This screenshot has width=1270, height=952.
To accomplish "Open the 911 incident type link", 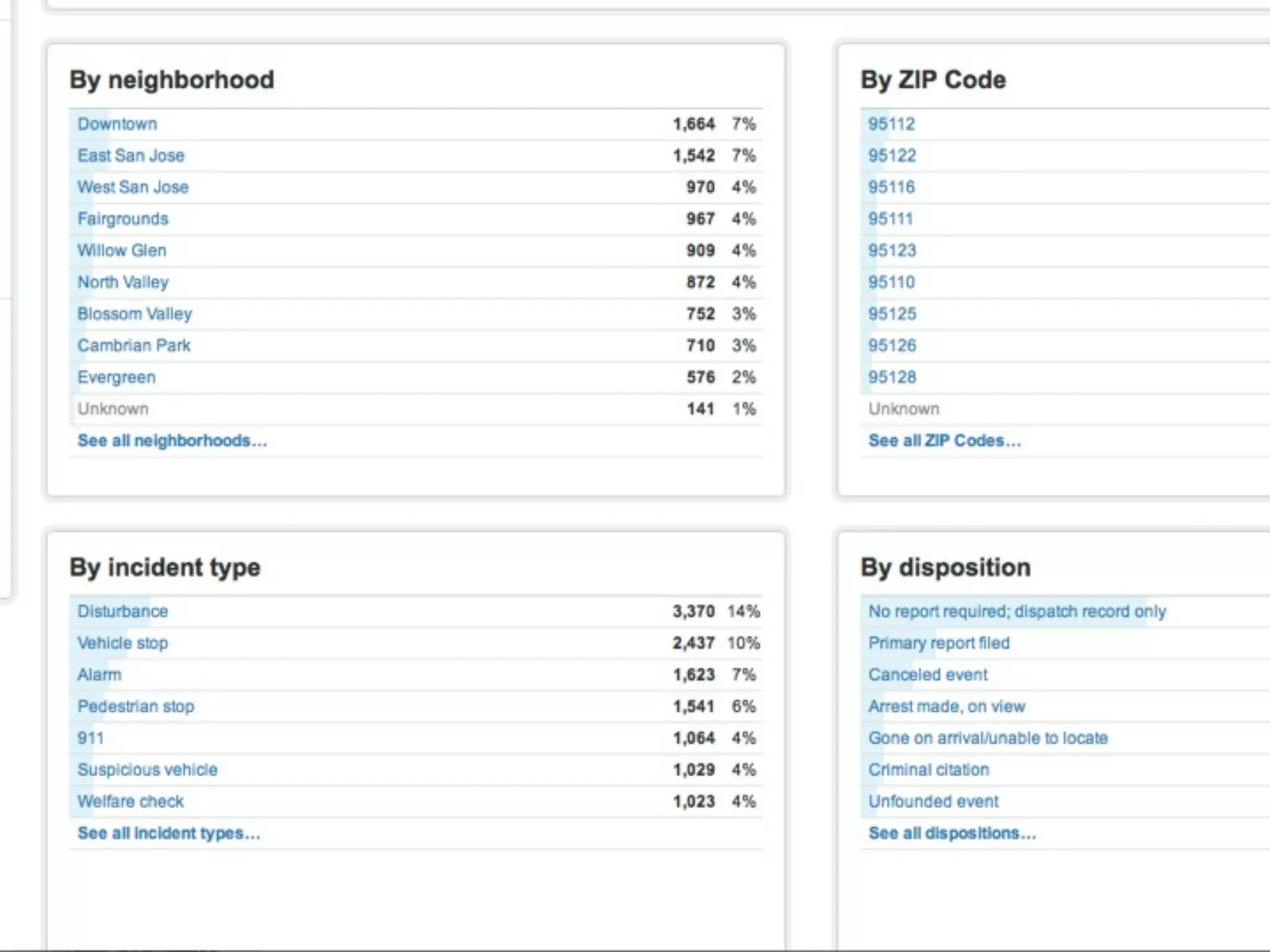I will (91, 738).
